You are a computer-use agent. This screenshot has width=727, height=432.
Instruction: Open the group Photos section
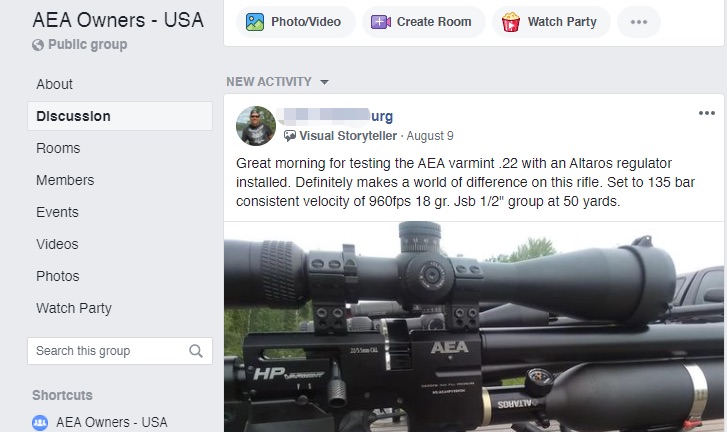[57, 276]
